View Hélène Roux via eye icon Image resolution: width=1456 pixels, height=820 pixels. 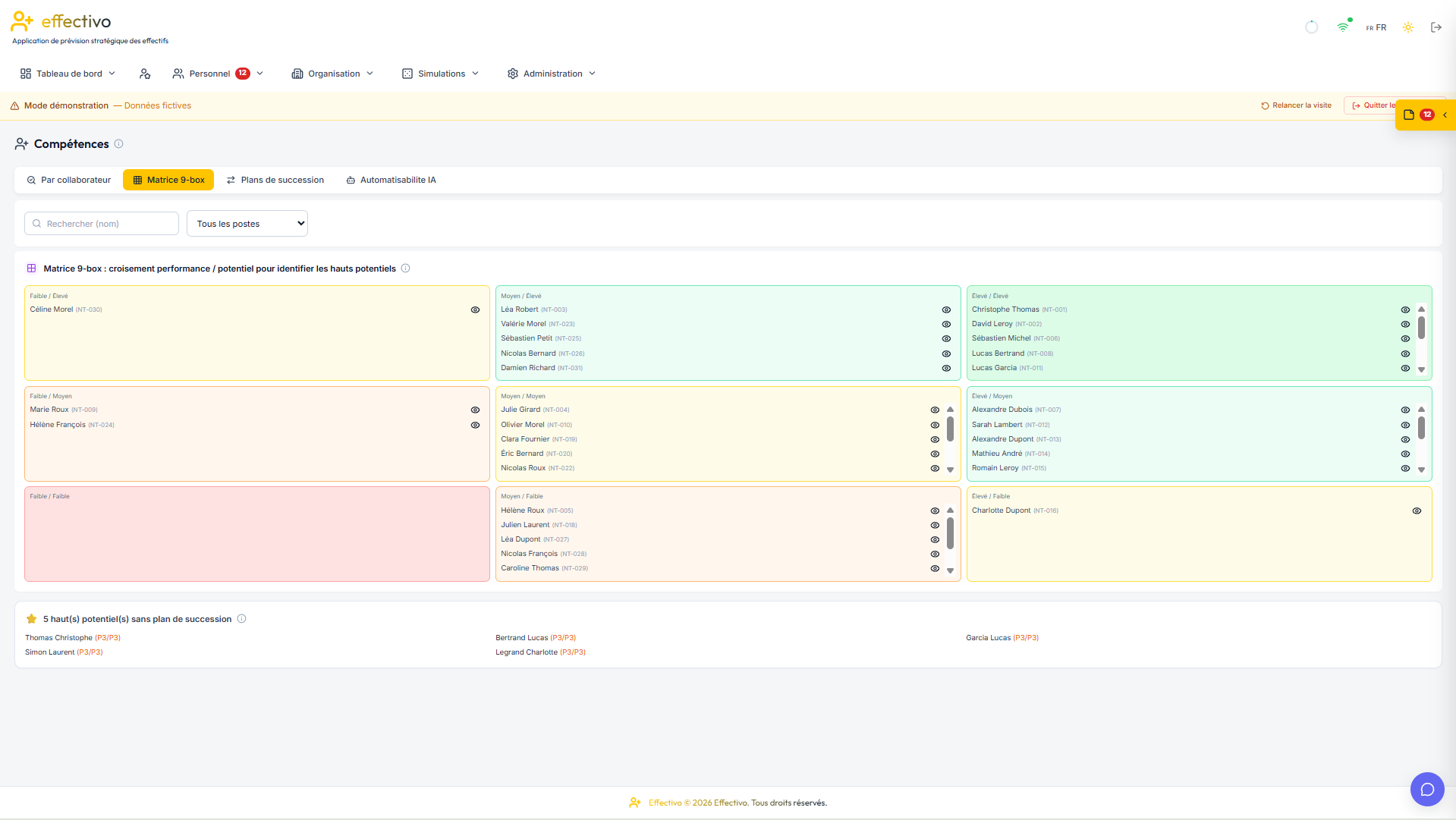pyautogui.click(x=935, y=511)
